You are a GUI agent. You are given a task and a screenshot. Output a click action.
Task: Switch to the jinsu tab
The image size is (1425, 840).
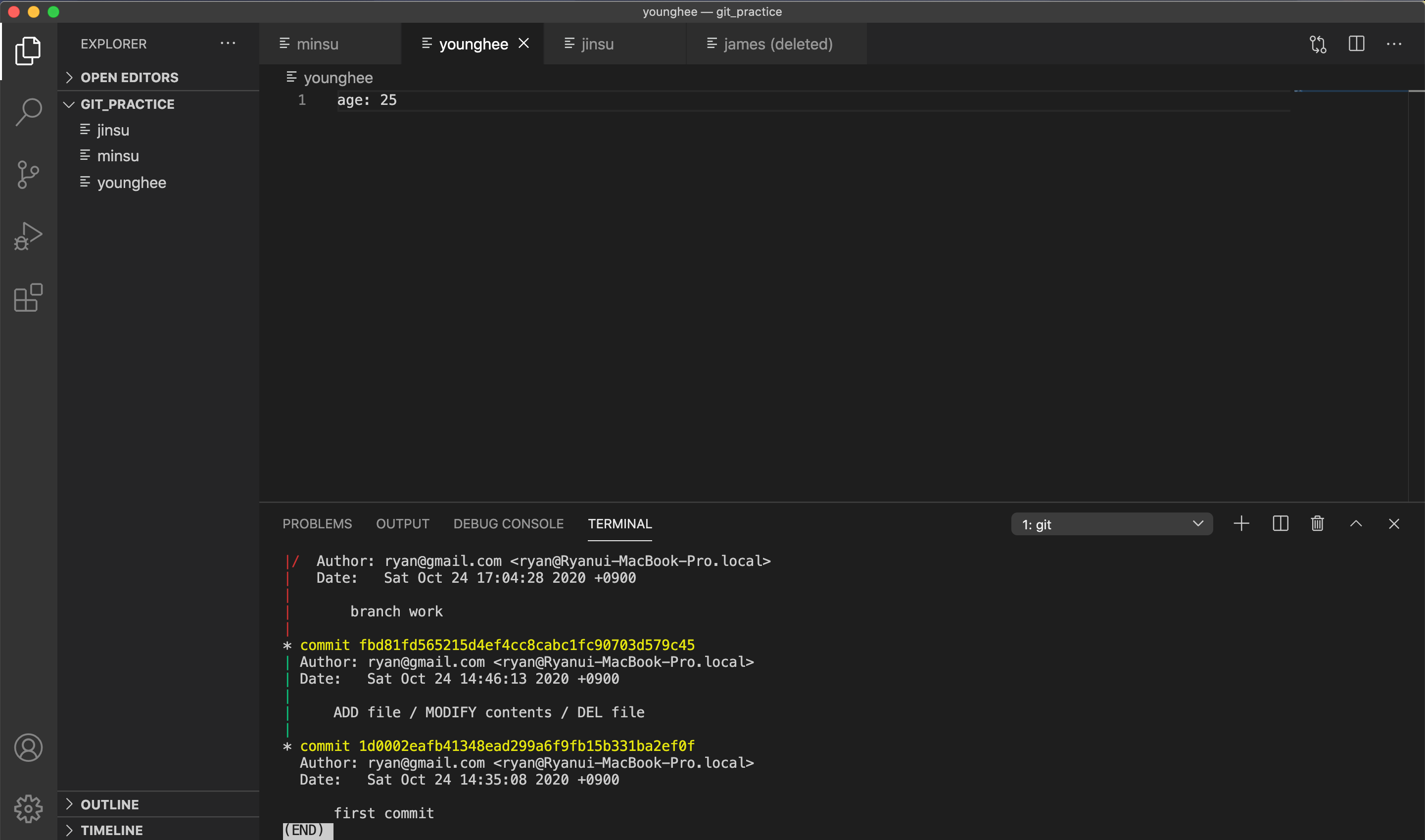point(596,44)
